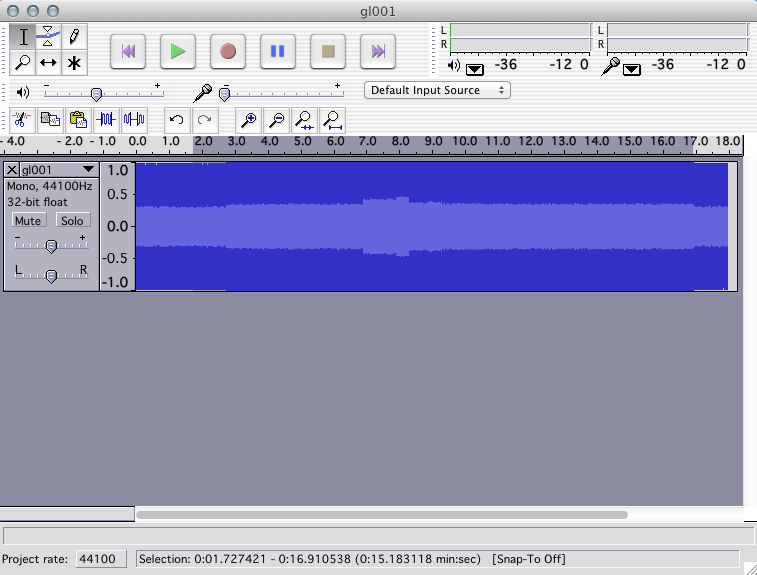Close gl001 track with X button
The height and width of the screenshot is (575, 757).
point(12,170)
